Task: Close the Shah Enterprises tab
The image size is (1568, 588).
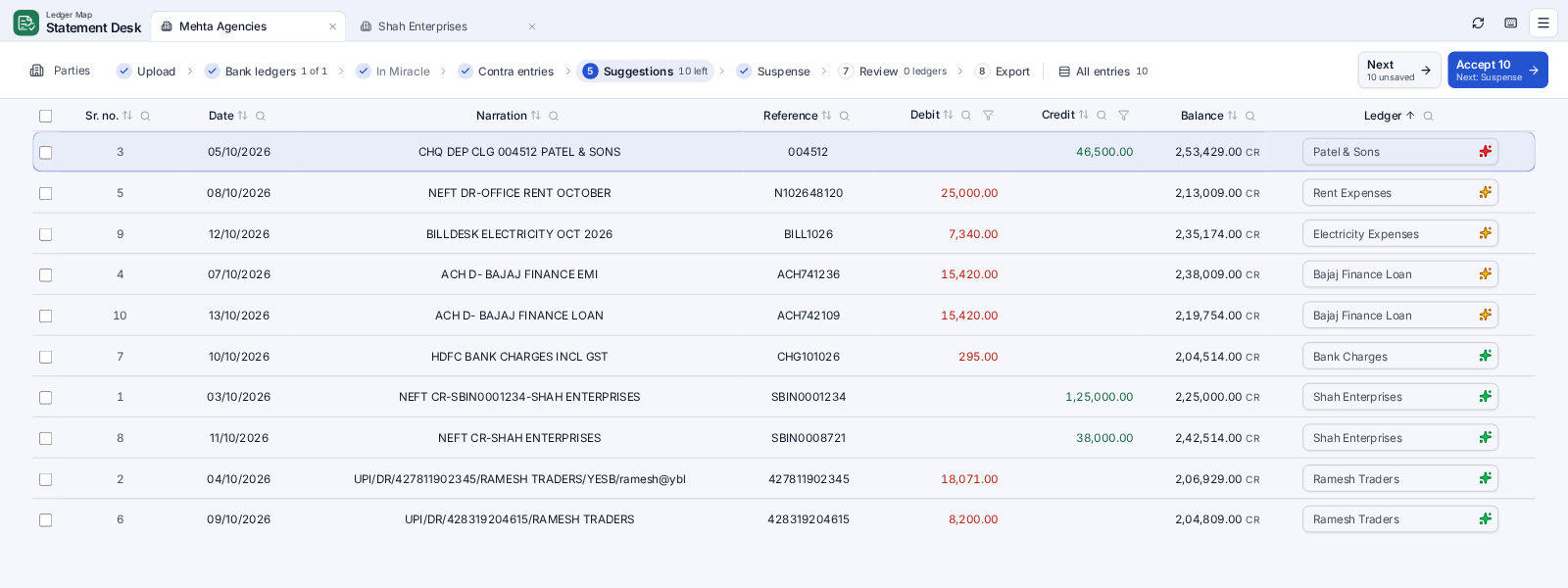Action: pyautogui.click(x=532, y=26)
